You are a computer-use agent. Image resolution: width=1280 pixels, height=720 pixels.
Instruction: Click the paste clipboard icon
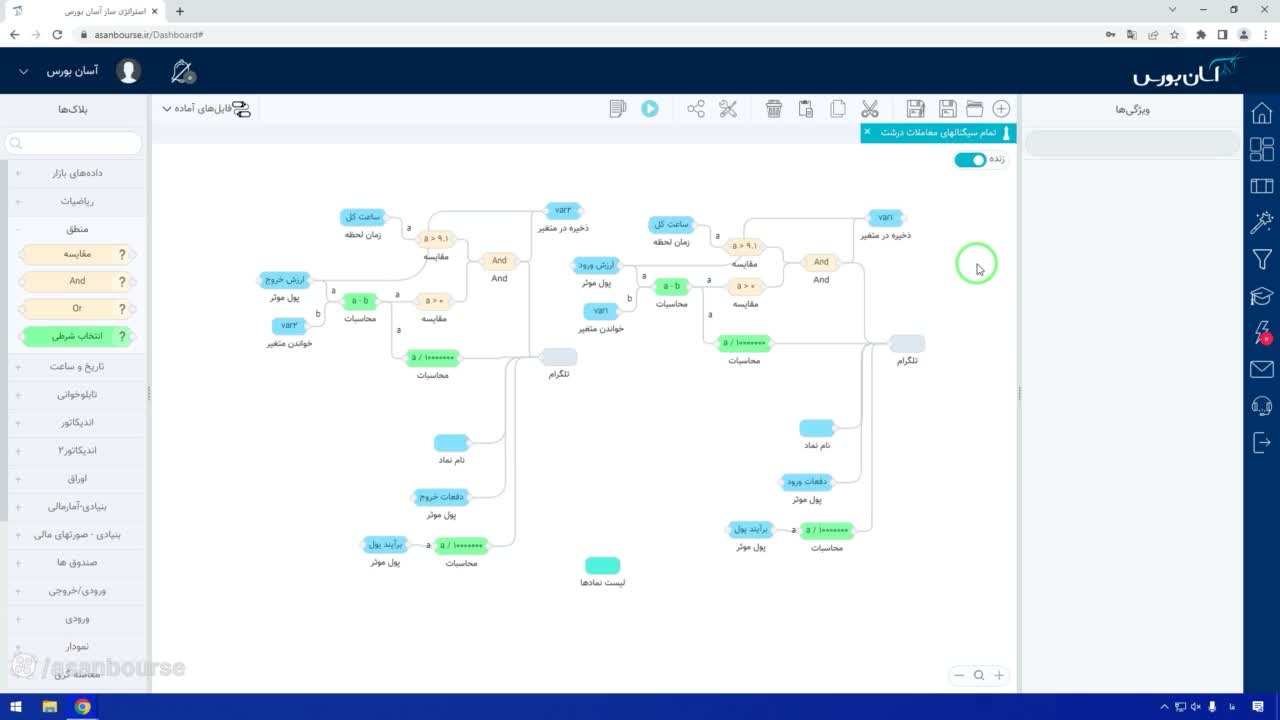point(806,109)
